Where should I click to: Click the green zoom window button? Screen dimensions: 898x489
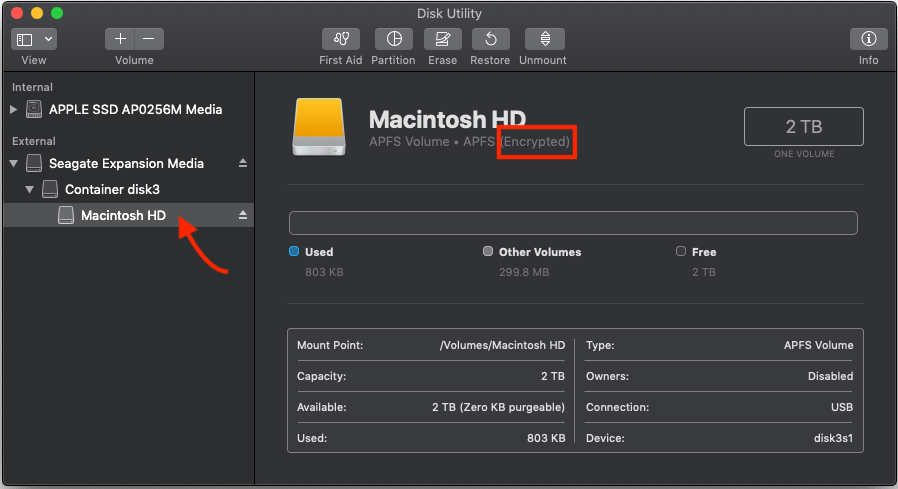click(57, 13)
